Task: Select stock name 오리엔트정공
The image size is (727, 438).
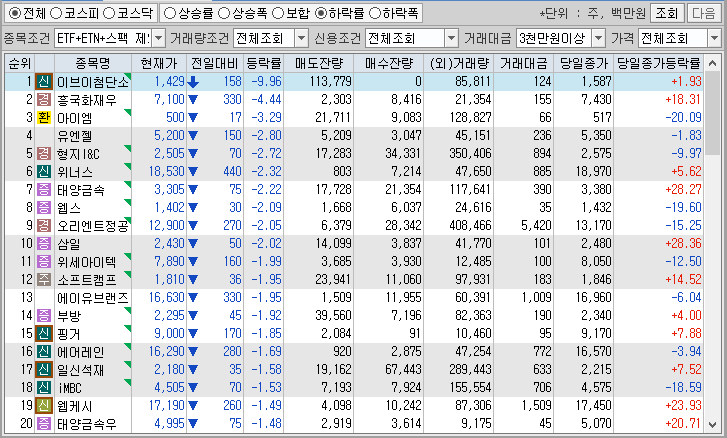Action: (x=93, y=226)
